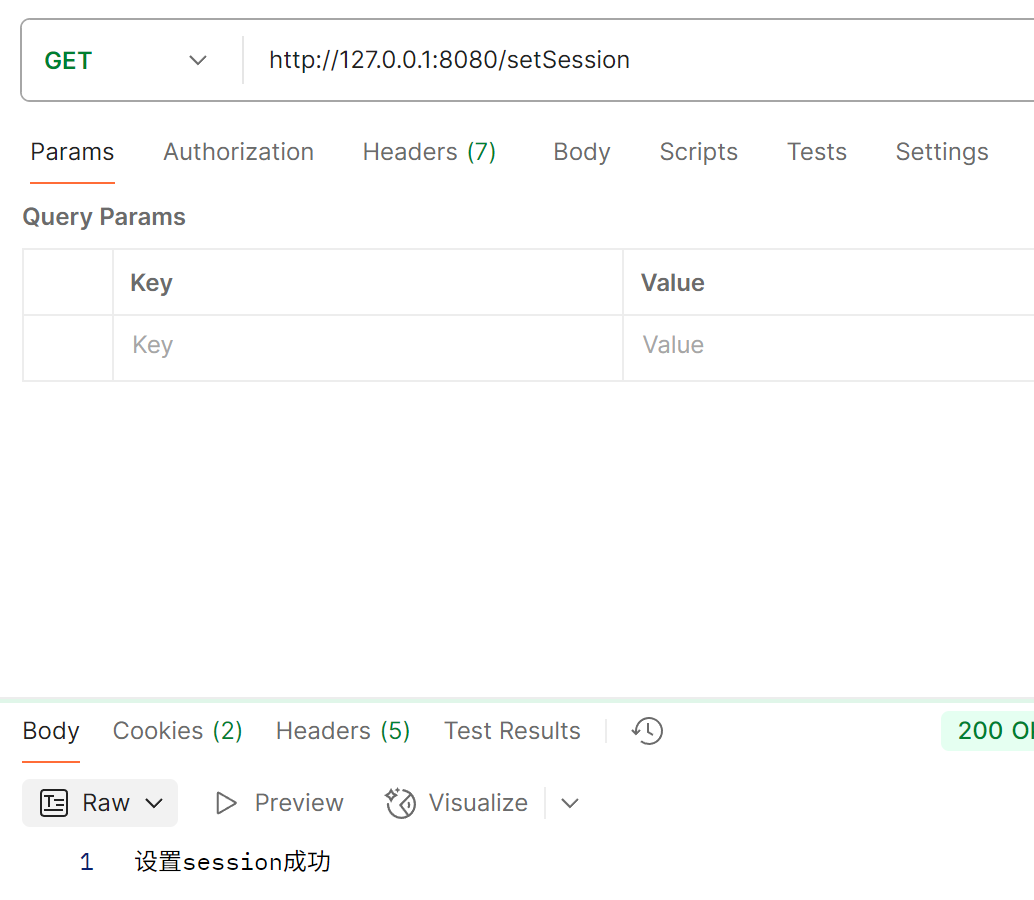
Task: Click the empty query param Key field
Action: [367, 345]
